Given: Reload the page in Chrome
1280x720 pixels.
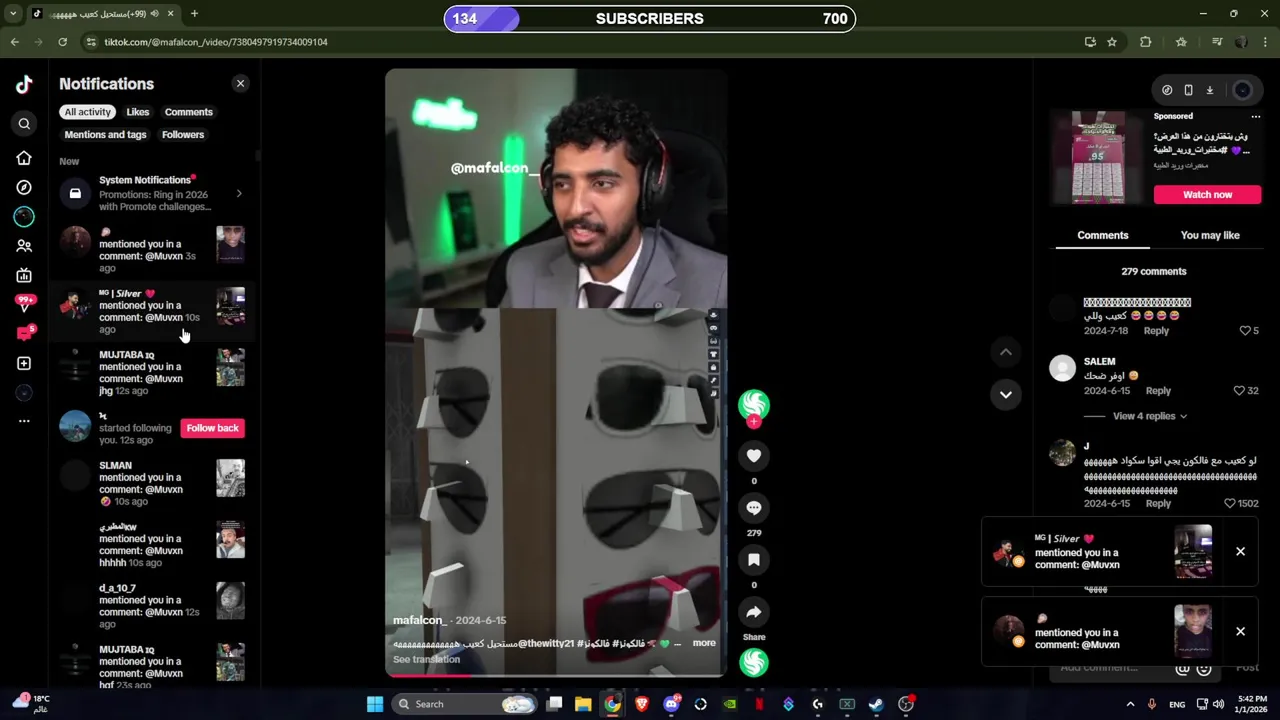Looking at the screenshot, I should click(62, 42).
